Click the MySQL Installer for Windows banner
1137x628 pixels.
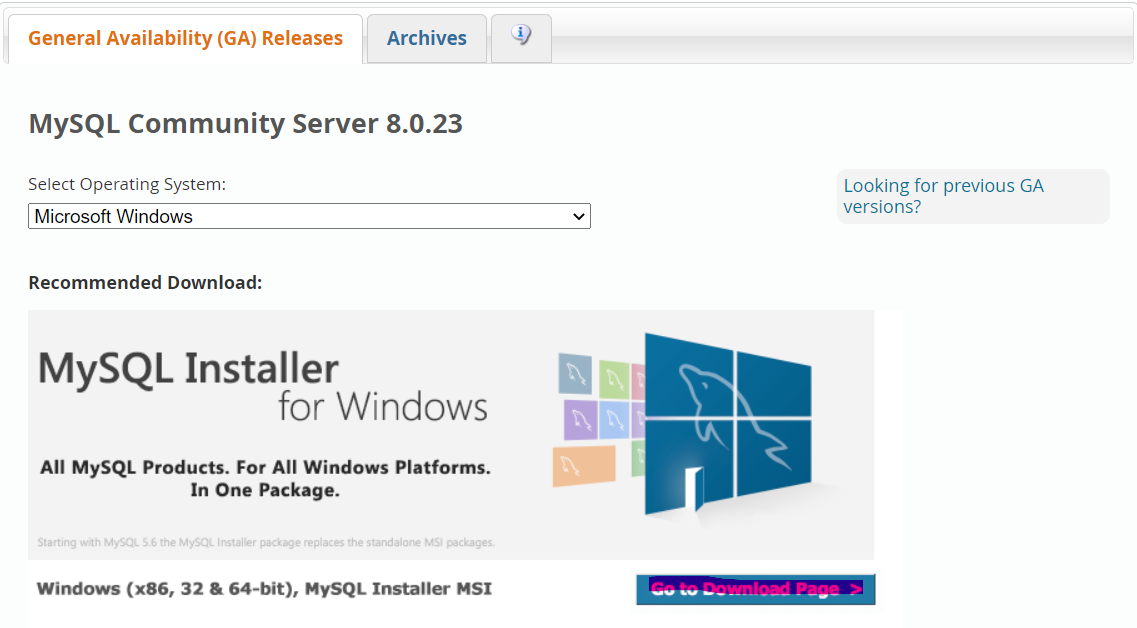[x=451, y=434]
